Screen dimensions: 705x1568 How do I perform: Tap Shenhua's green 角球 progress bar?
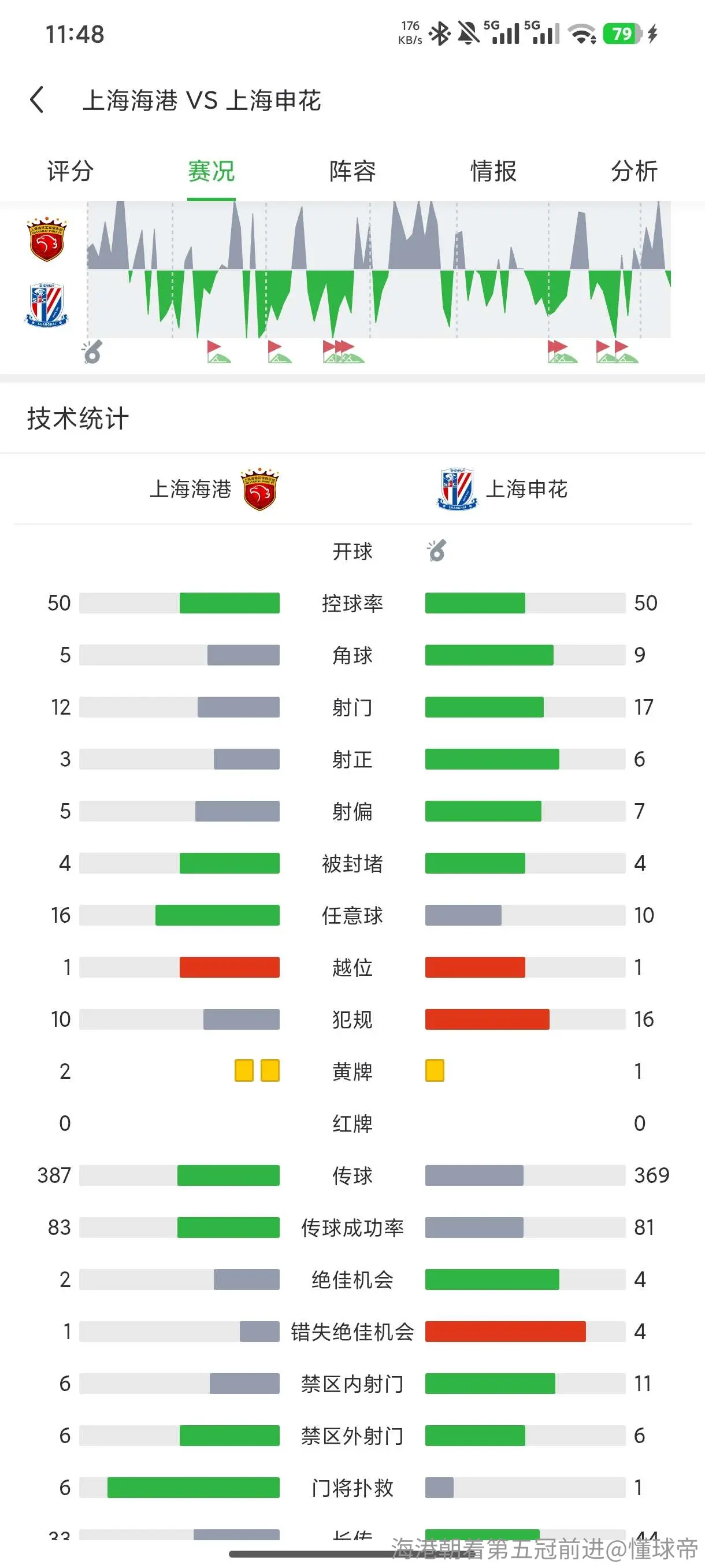coord(489,655)
